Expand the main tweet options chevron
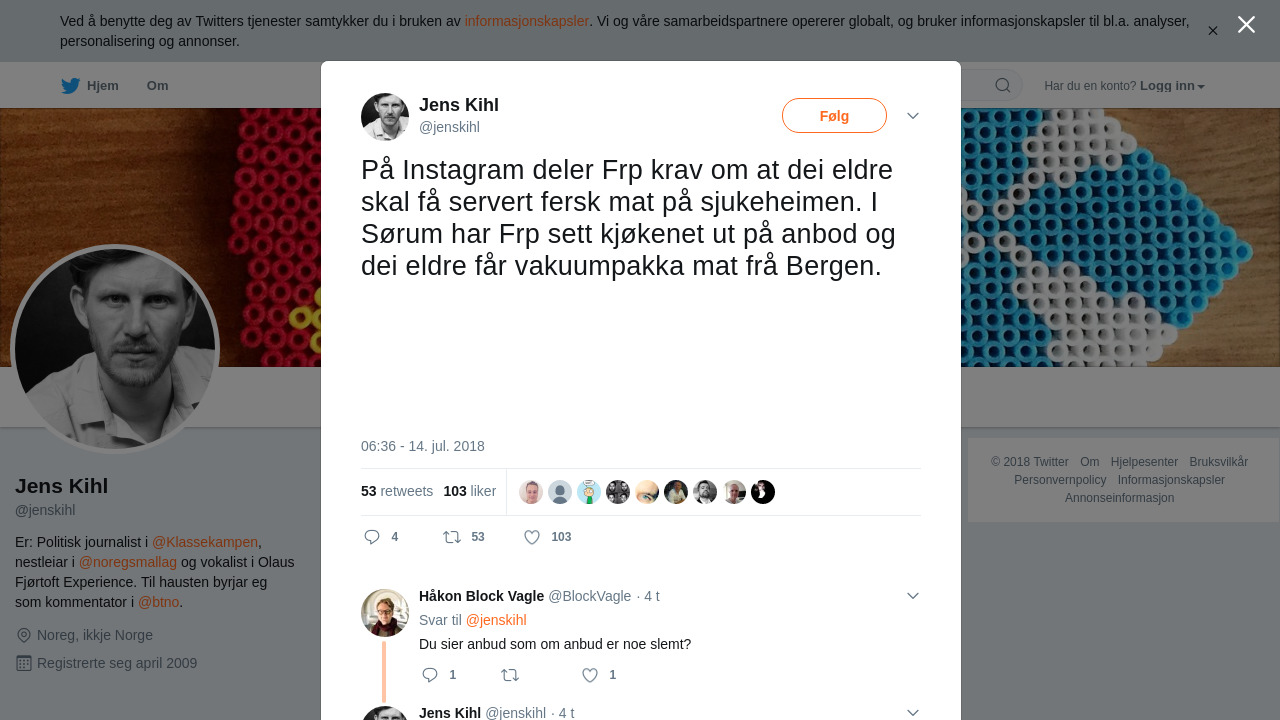The width and height of the screenshot is (1280, 720). 913,116
